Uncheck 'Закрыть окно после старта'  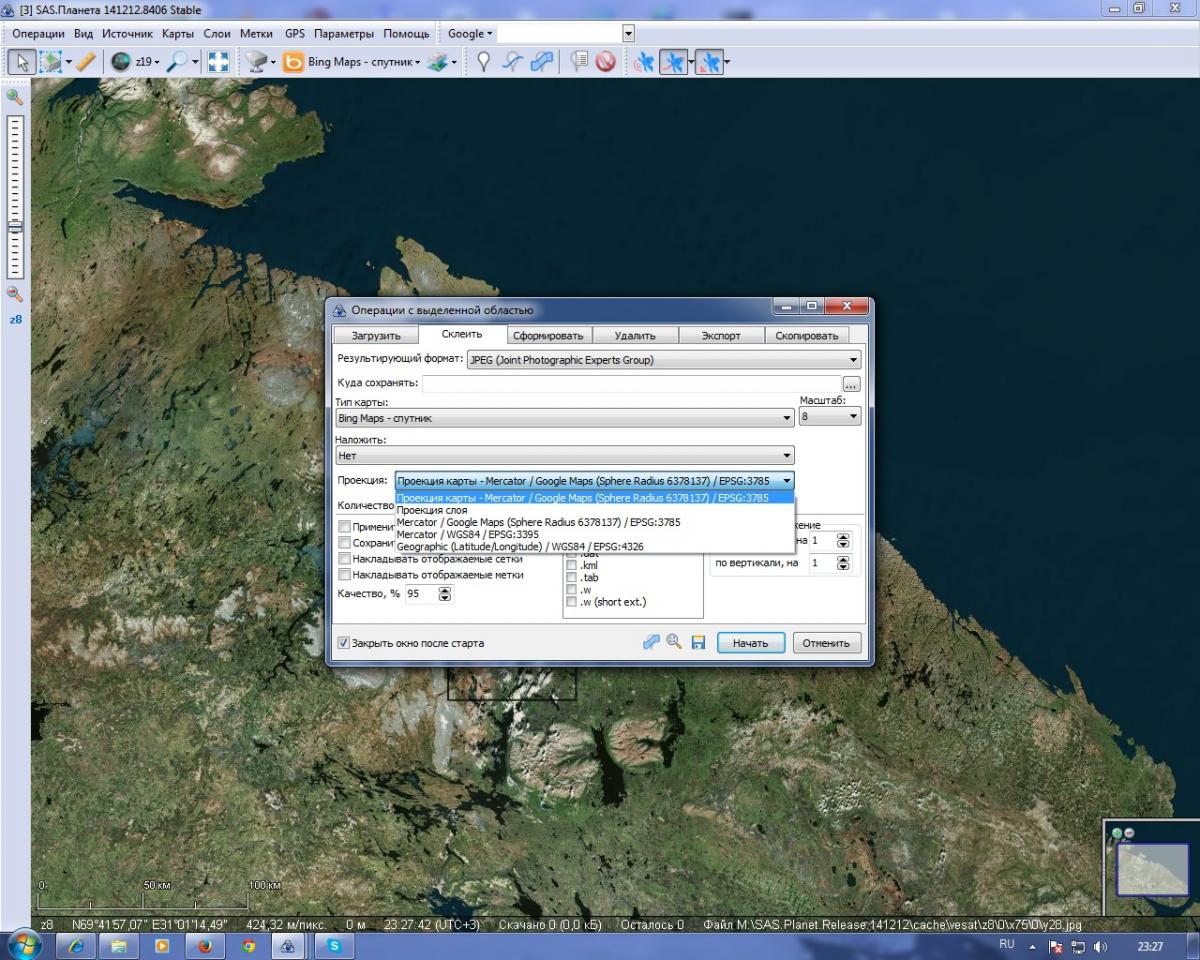coord(344,643)
